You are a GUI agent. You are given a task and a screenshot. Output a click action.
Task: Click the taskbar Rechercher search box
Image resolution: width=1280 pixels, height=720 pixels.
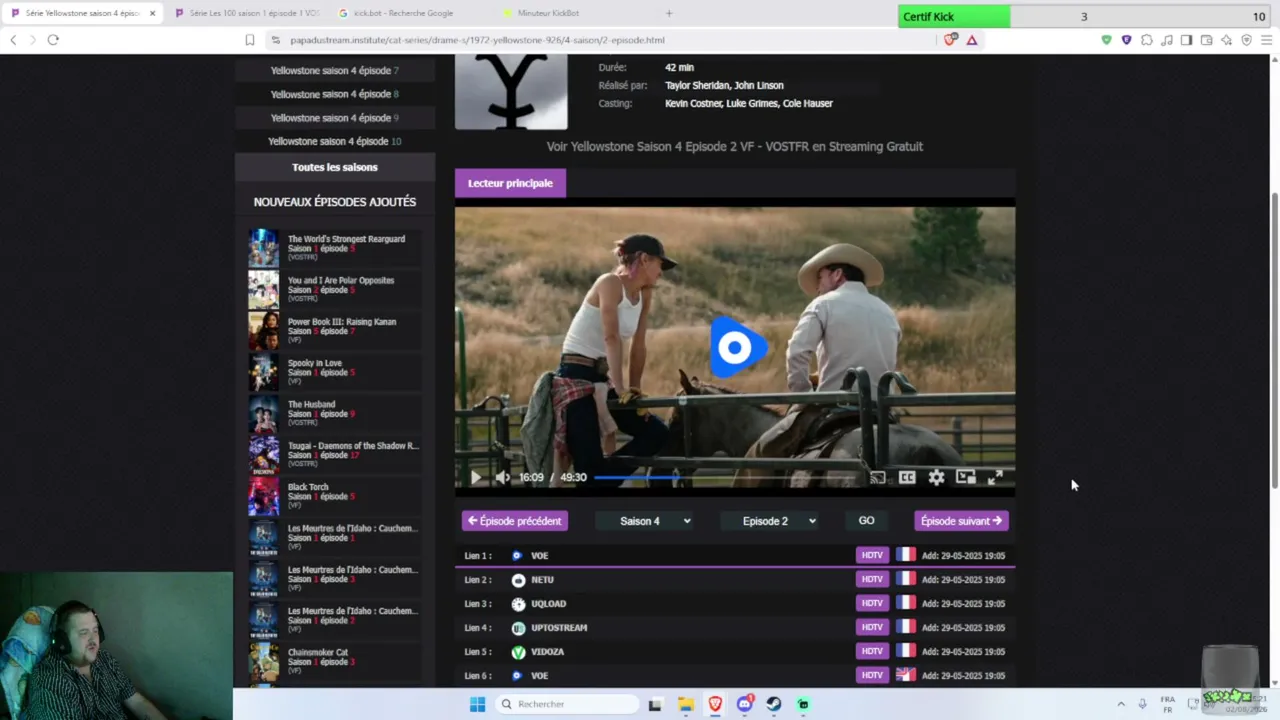[567, 704]
